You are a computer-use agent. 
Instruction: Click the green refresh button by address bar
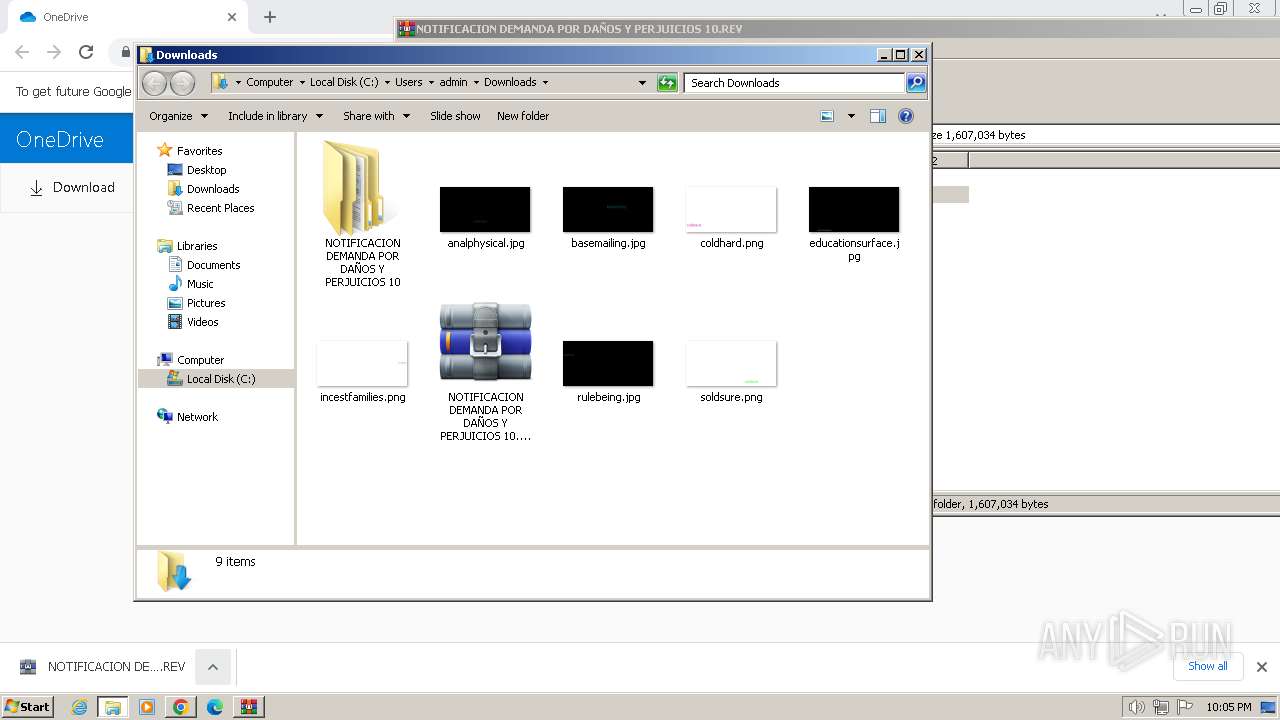(x=667, y=83)
